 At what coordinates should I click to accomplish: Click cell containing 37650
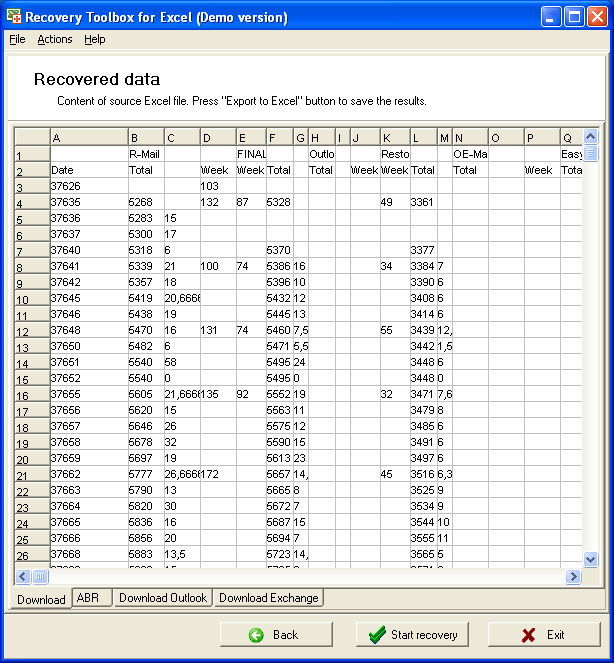coord(89,346)
